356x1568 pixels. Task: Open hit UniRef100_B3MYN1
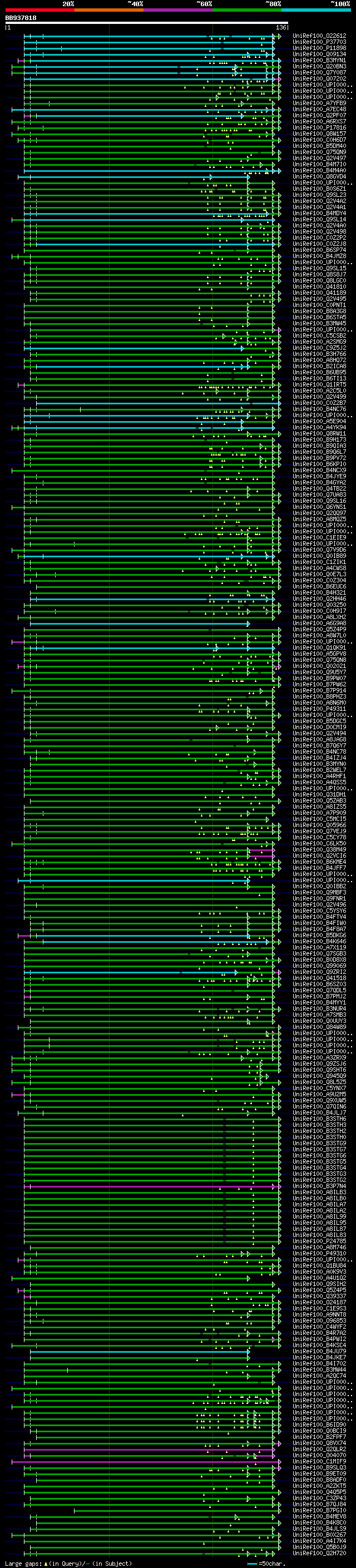(319, 60)
